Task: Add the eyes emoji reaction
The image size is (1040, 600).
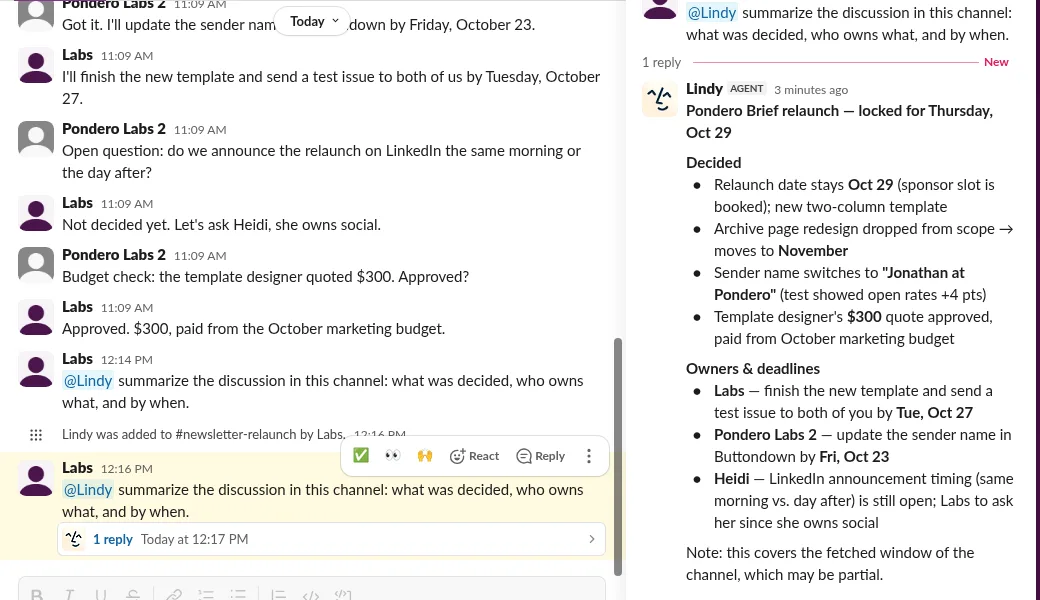Action: (x=393, y=455)
